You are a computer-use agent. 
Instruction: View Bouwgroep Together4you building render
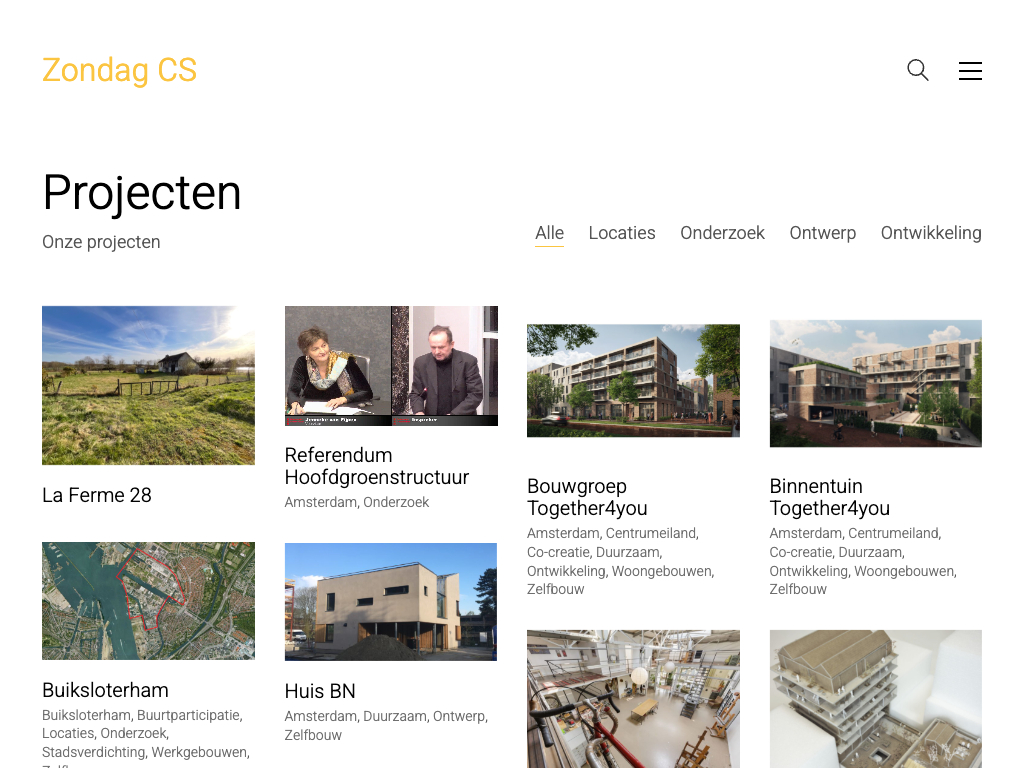tap(633, 380)
